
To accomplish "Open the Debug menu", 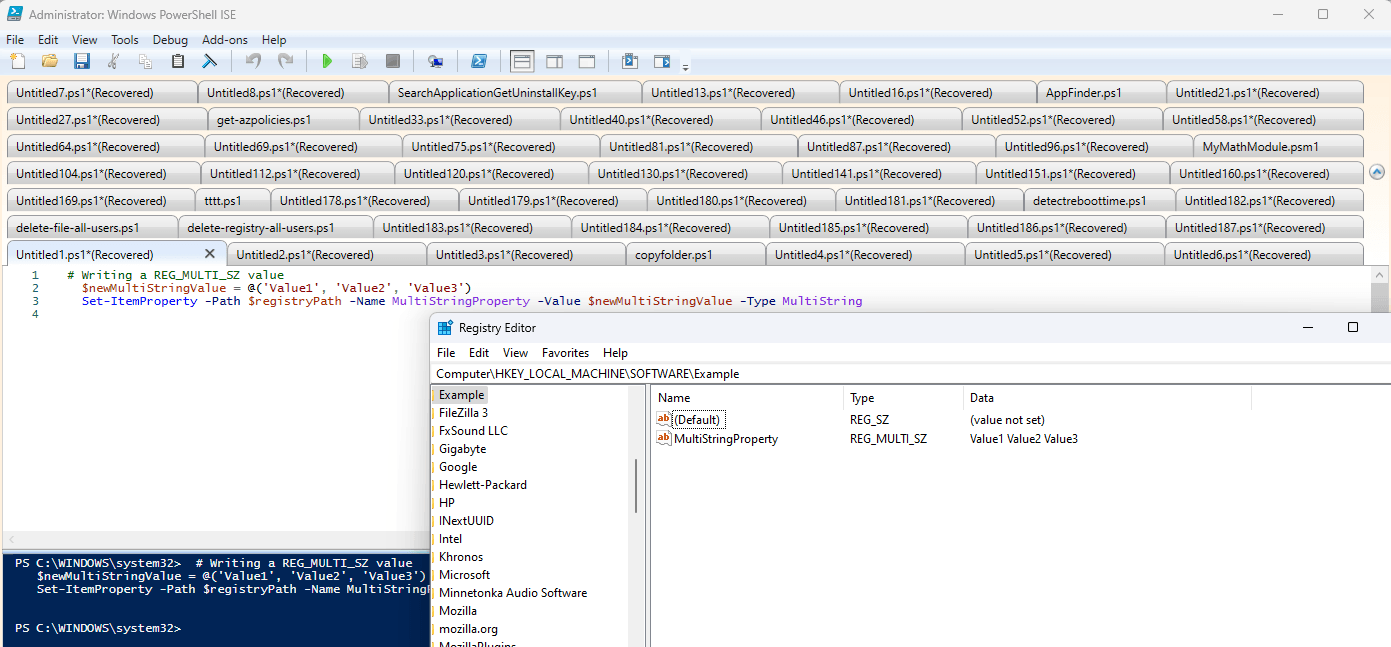I will point(170,40).
